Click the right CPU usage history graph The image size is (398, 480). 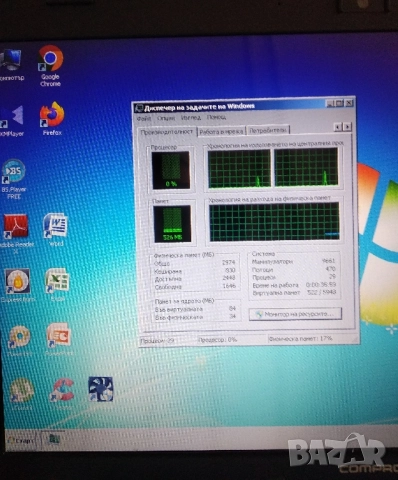(x=306, y=167)
